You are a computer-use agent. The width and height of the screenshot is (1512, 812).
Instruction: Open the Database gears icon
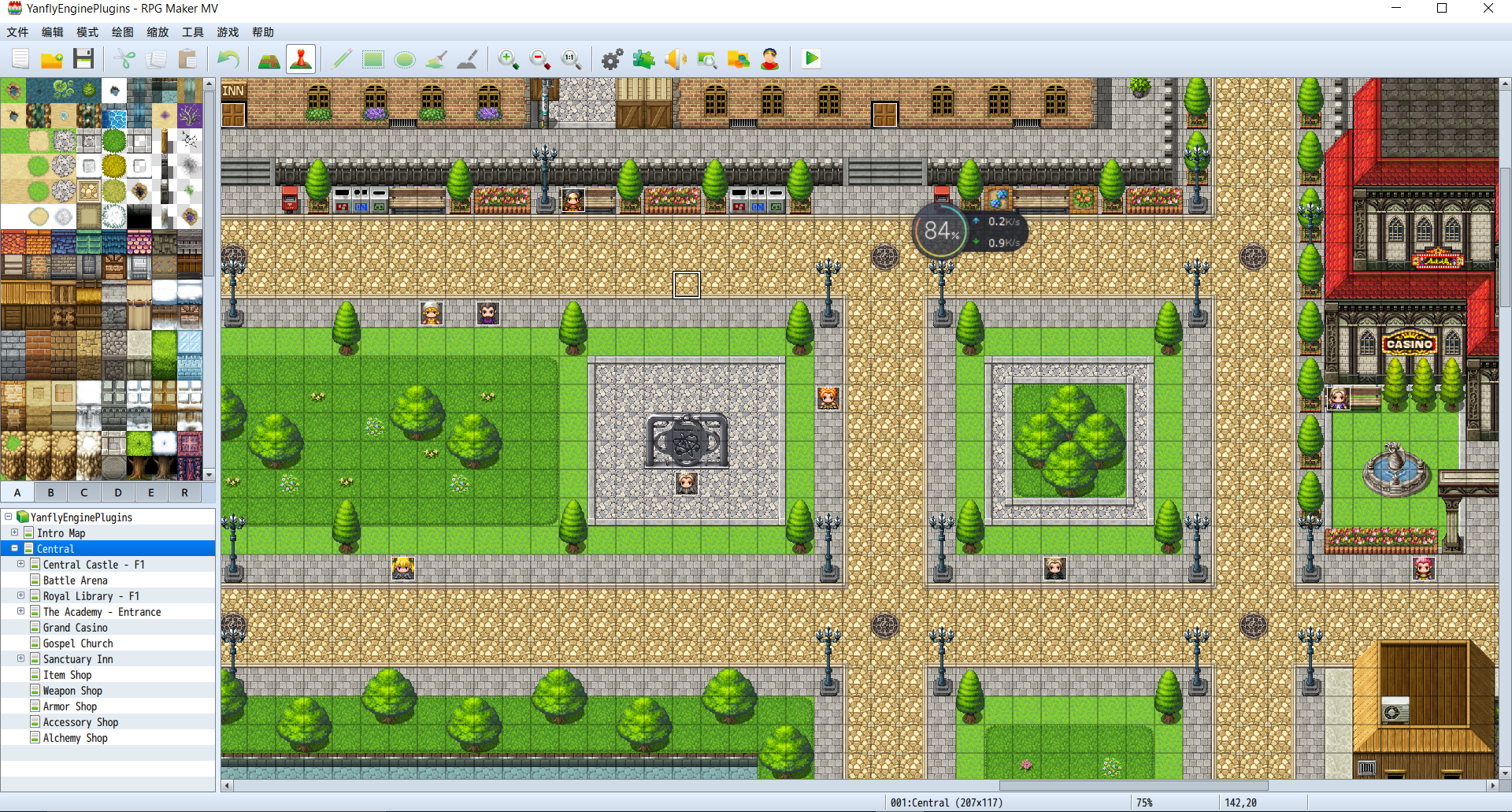613,59
